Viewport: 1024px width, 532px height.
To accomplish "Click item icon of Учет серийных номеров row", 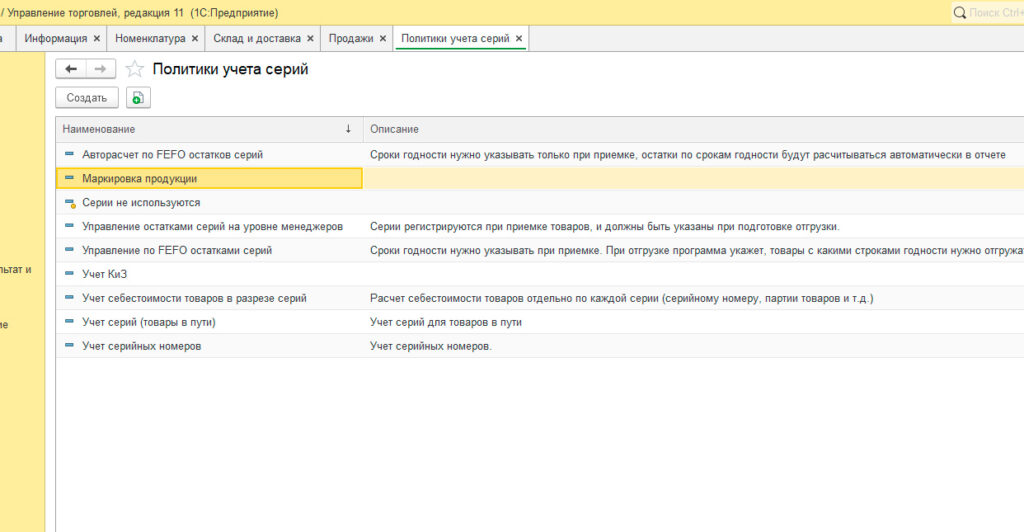I will click(69, 345).
